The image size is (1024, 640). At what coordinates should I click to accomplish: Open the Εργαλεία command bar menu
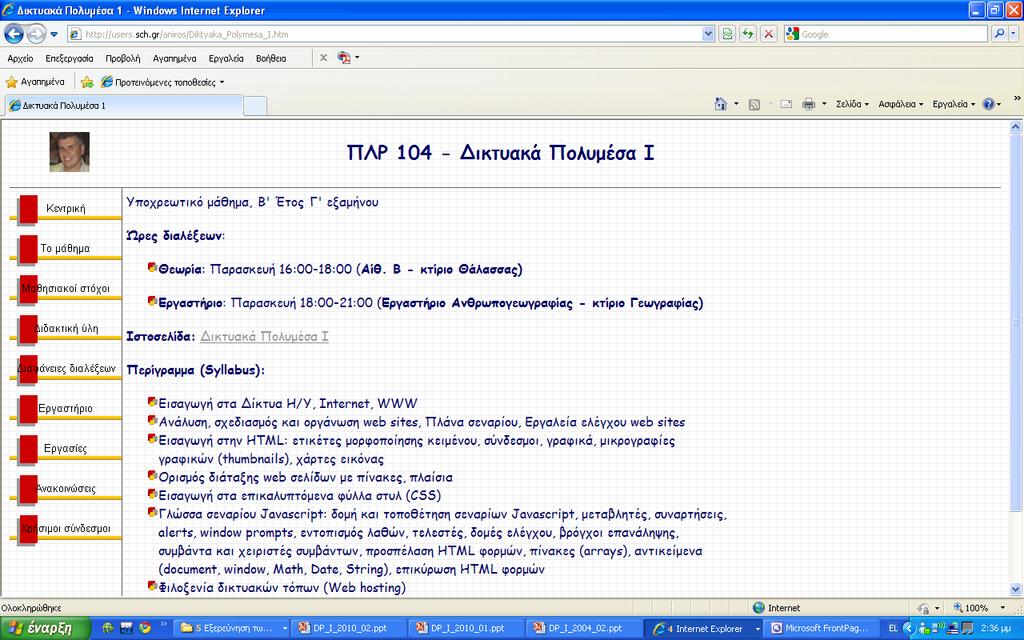click(953, 104)
